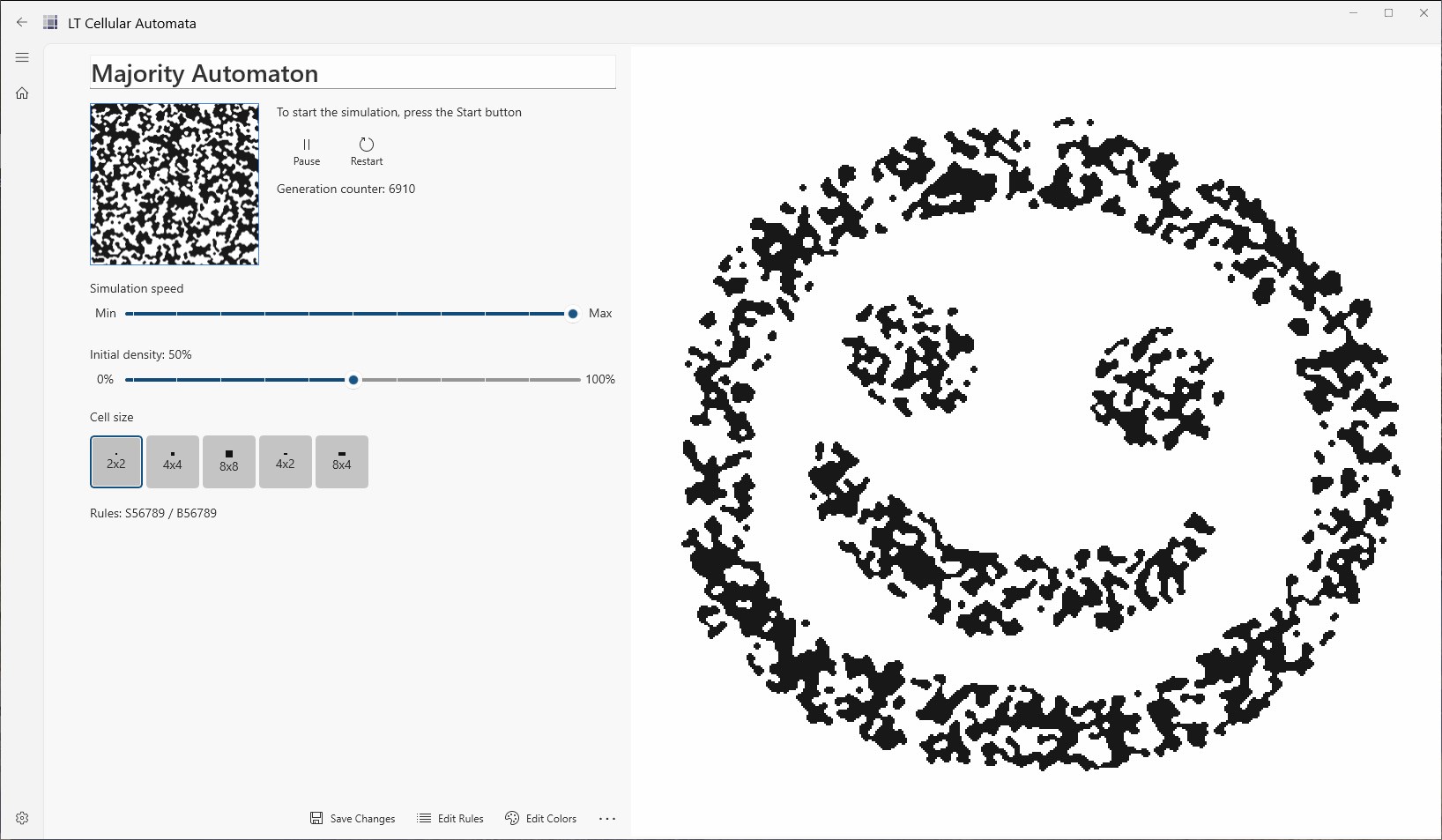Open the hamburger navigation menu
The image size is (1442, 840).
[x=22, y=57]
